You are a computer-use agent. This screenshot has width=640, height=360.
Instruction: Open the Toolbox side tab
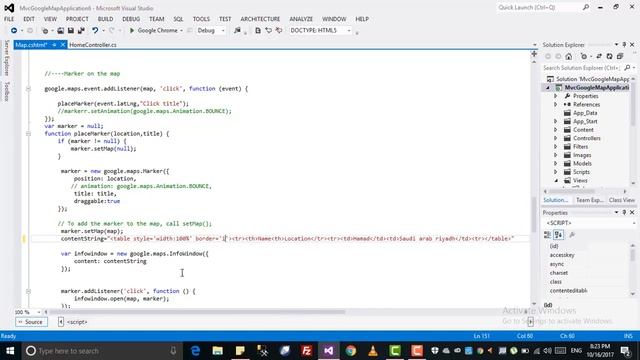coord(7,91)
